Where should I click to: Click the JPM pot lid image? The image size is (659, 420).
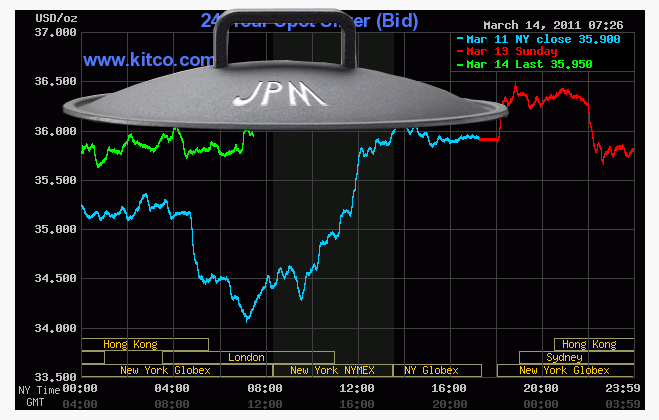click(x=285, y=70)
